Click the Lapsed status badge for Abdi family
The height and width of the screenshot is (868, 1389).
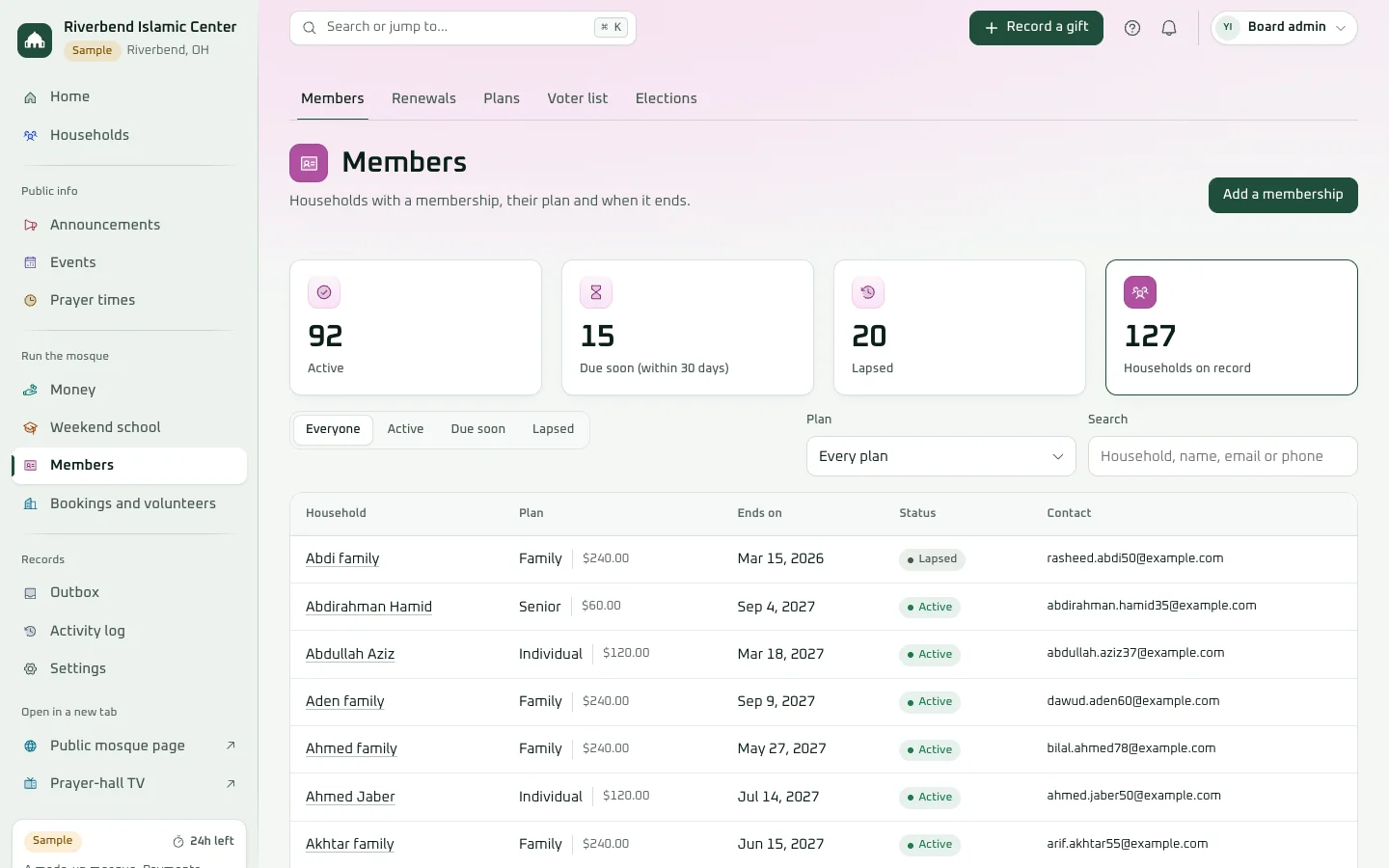[x=932, y=559]
